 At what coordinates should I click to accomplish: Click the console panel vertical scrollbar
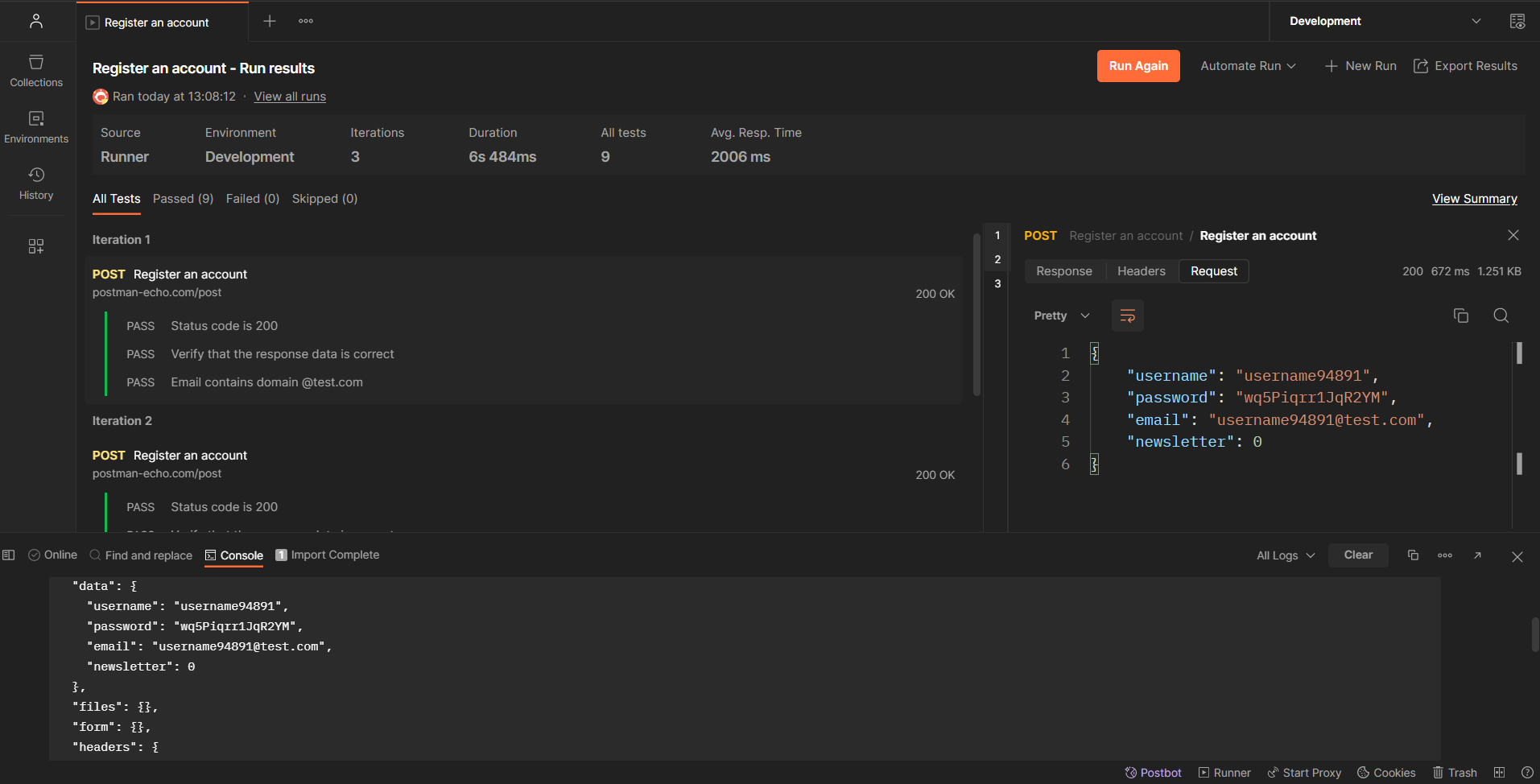coord(1534,634)
